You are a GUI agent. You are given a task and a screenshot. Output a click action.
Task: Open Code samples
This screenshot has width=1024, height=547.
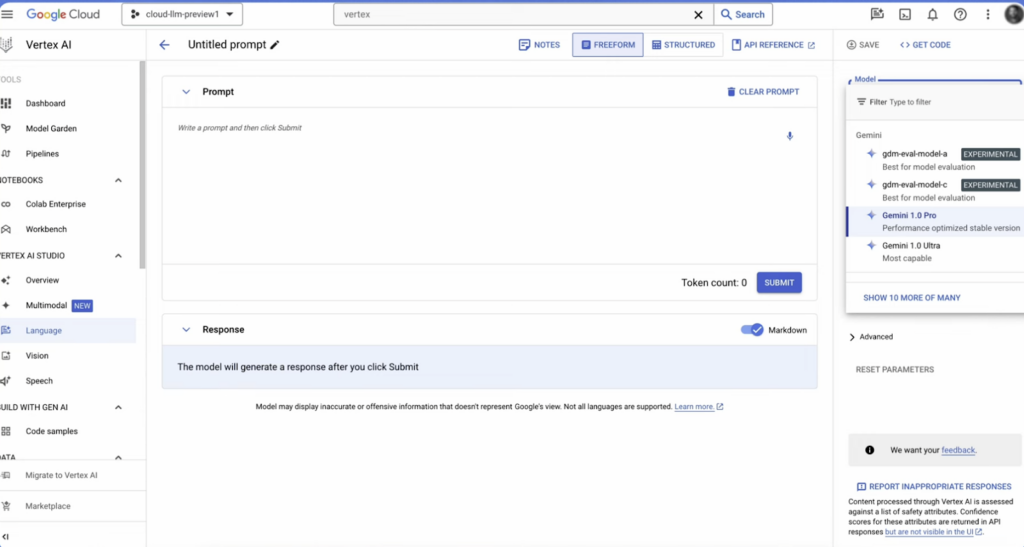tap(51, 431)
